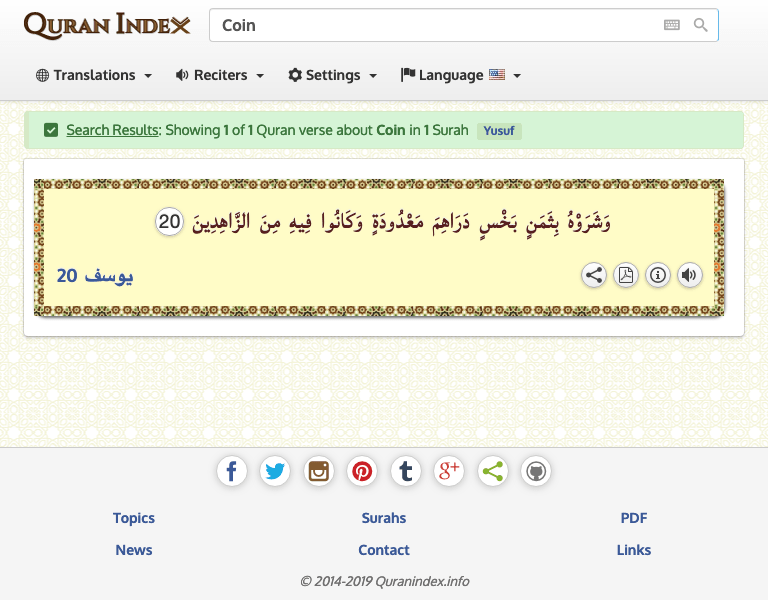Open Google Plus social icon
Screen dimensions: 768x600
coord(449,471)
